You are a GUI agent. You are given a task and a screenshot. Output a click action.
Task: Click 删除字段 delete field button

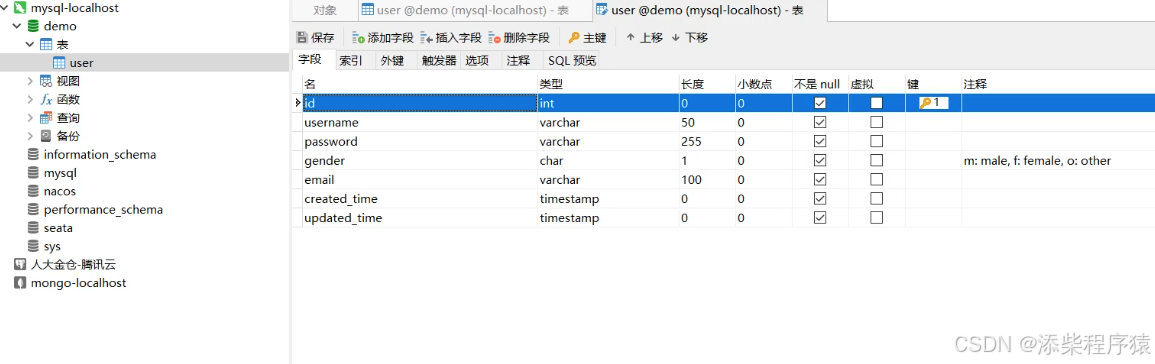[519, 38]
